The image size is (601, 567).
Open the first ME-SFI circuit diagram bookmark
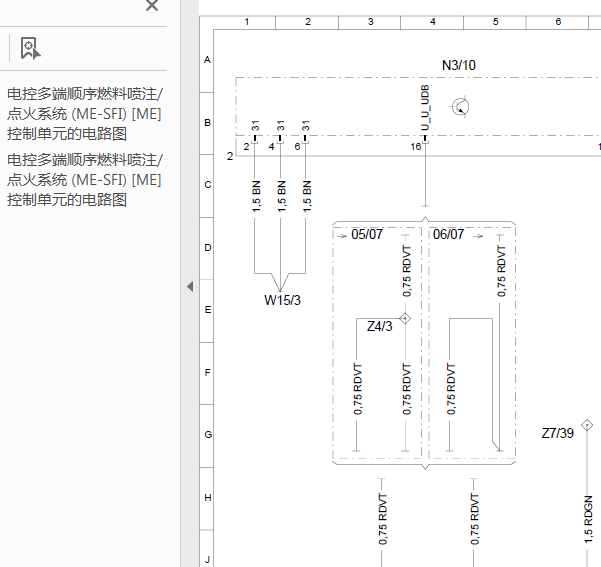85,114
